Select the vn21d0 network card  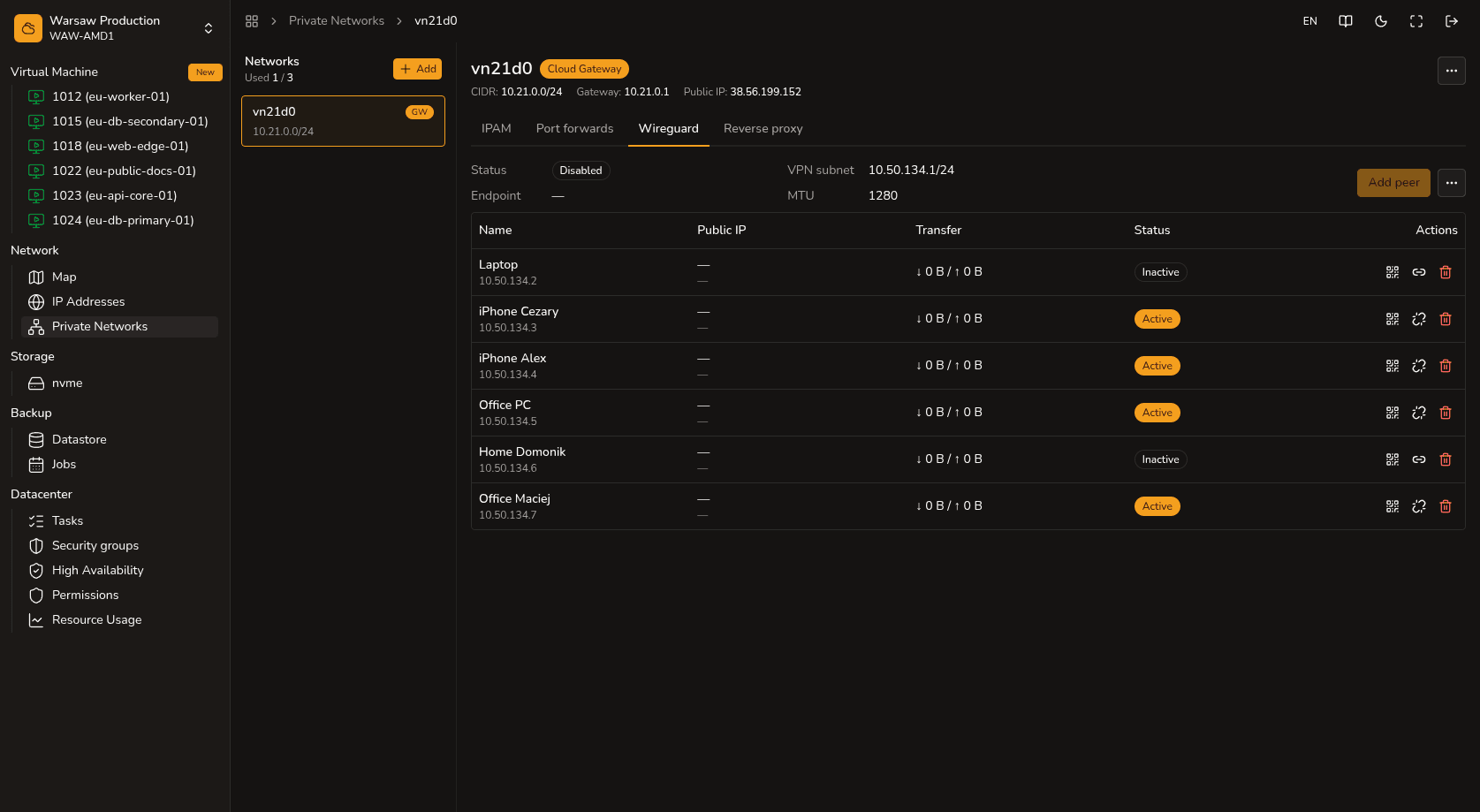tap(343, 121)
